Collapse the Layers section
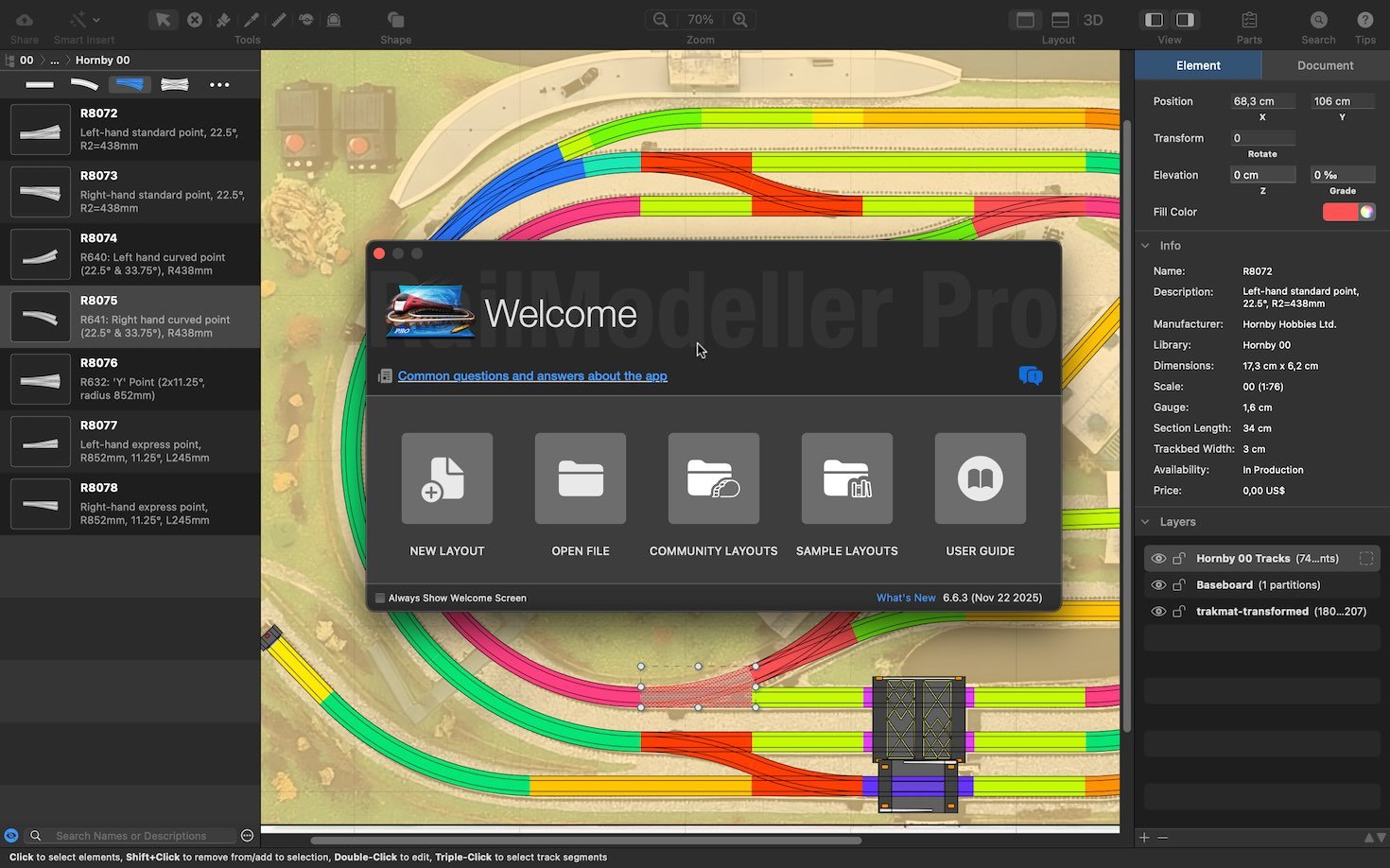The height and width of the screenshot is (868, 1390). point(1145,522)
